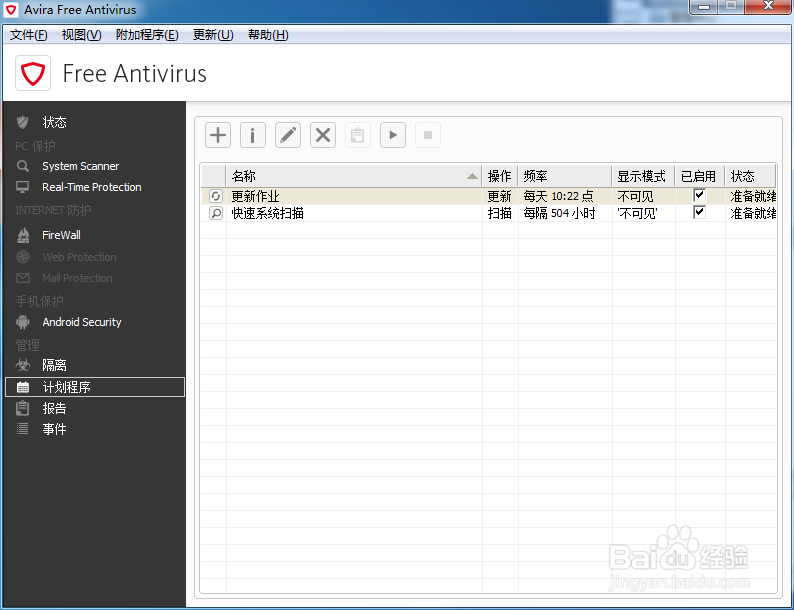Open the 报告 reports page
794x610 pixels.
[x=54, y=408]
